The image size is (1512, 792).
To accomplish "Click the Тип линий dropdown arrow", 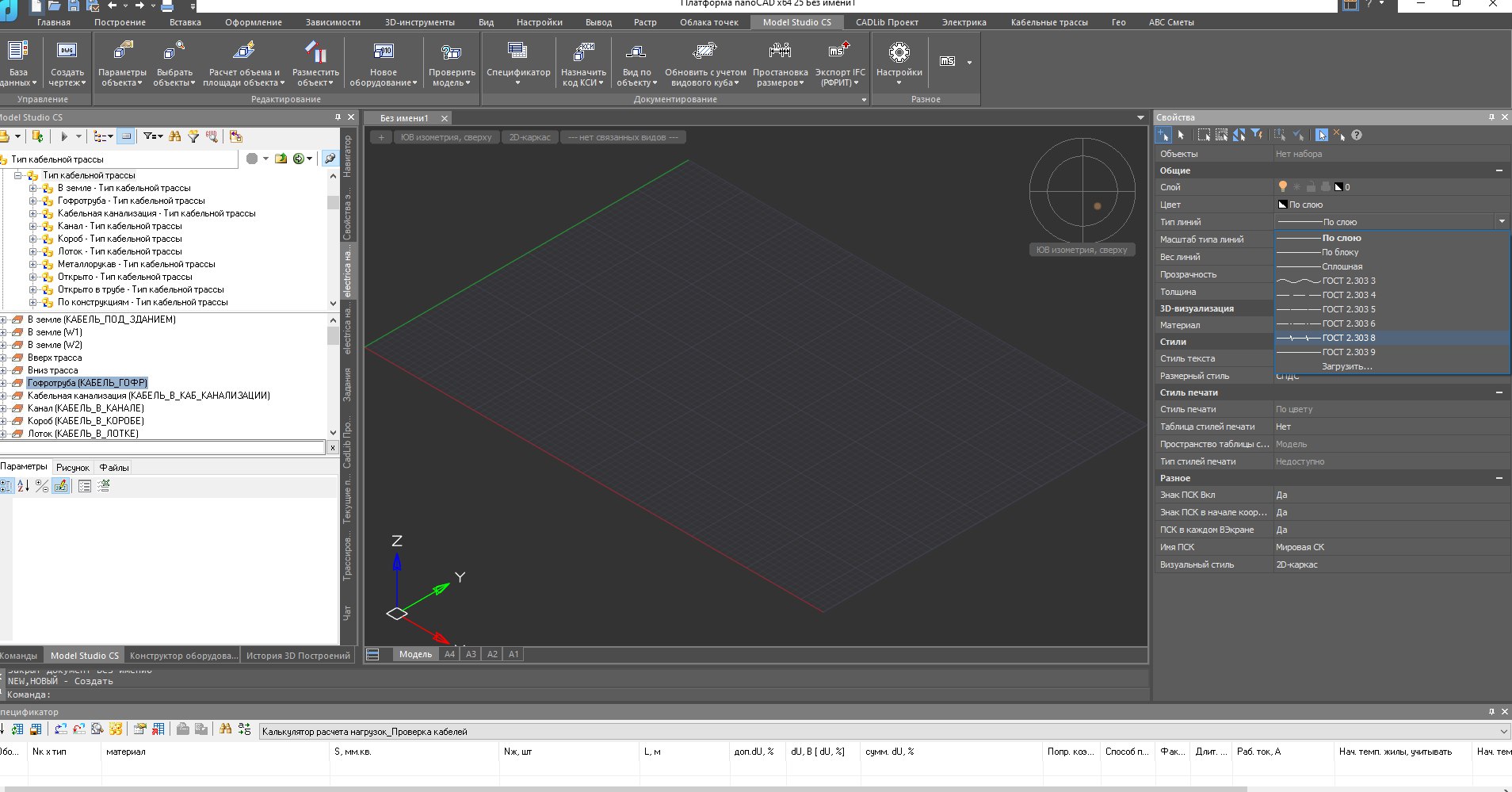I will click(x=1501, y=222).
